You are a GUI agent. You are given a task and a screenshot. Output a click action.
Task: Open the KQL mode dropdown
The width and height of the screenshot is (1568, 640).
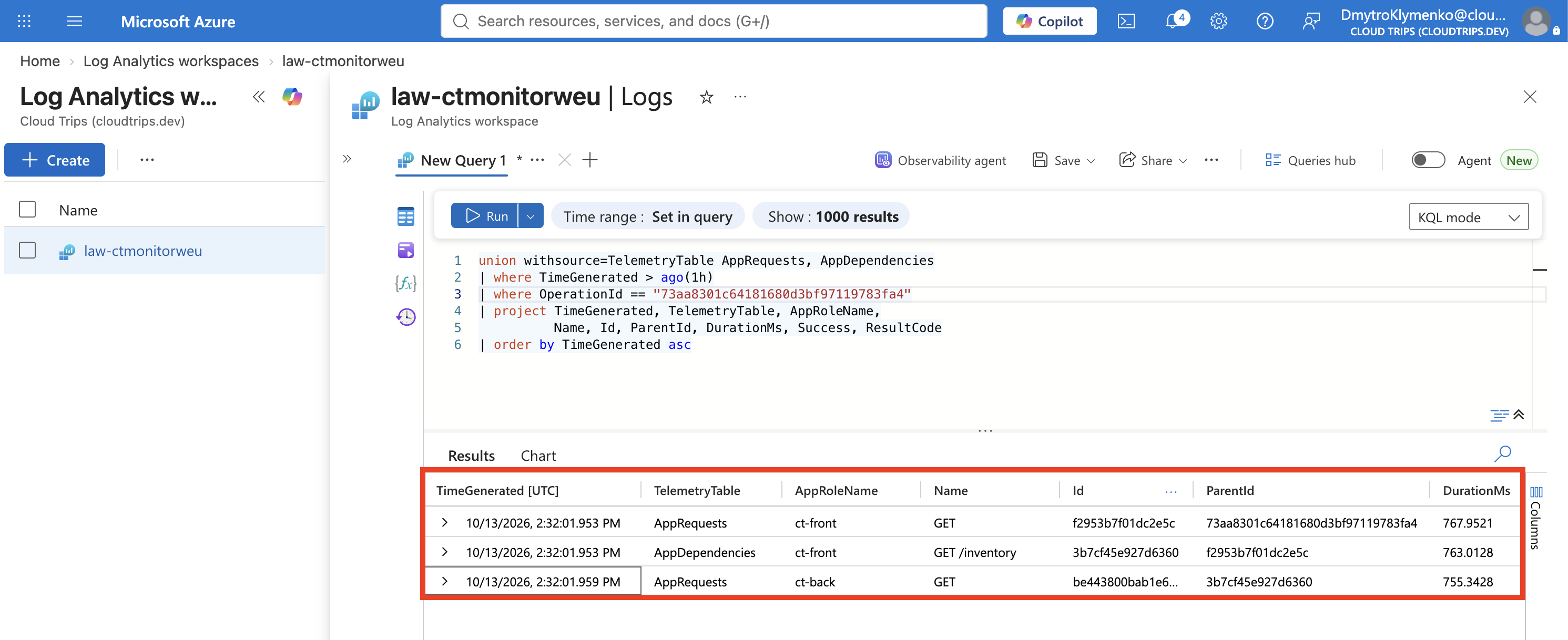click(x=1468, y=216)
